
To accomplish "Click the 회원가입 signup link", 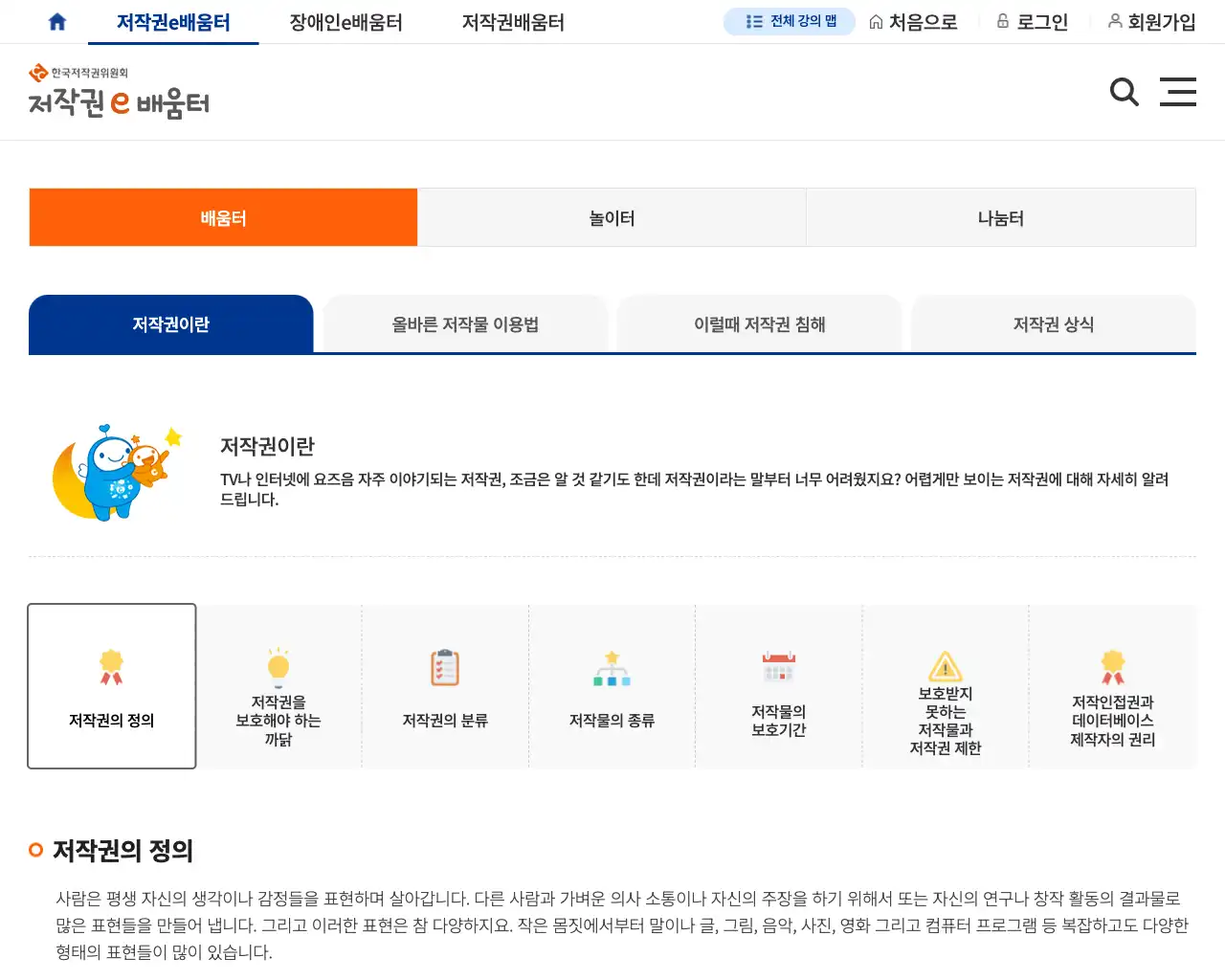I will [1151, 21].
